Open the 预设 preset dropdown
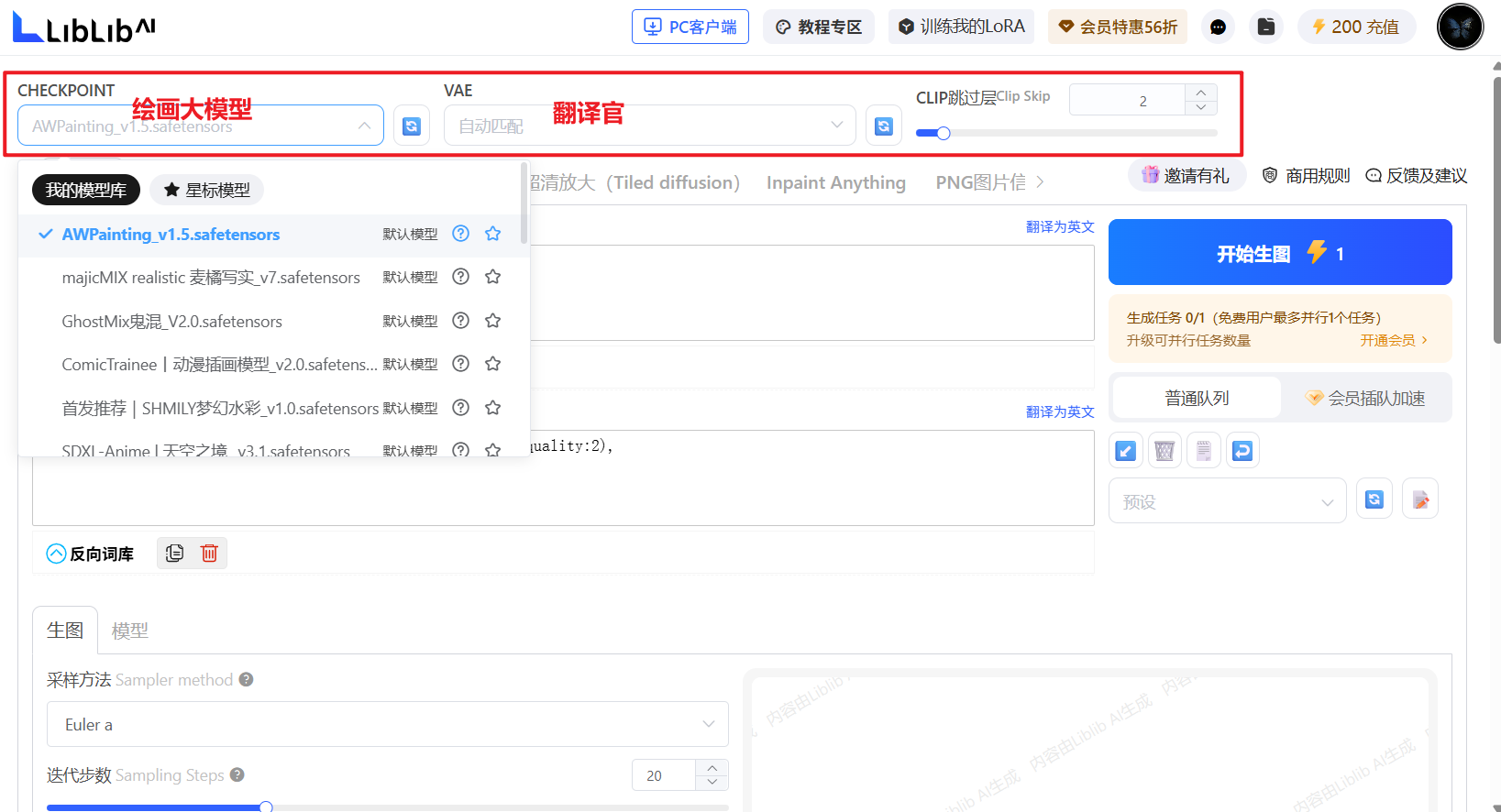The height and width of the screenshot is (812, 1501). point(1228,501)
